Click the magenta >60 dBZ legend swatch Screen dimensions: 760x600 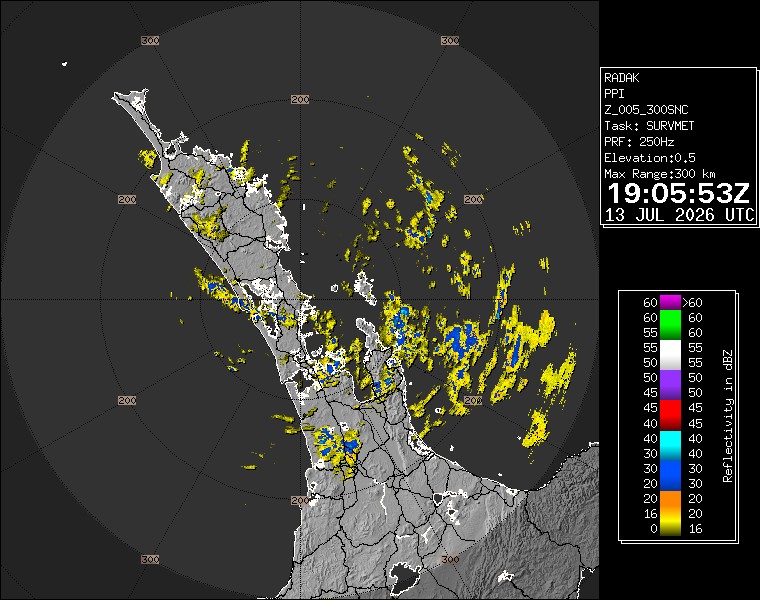click(x=670, y=302)
